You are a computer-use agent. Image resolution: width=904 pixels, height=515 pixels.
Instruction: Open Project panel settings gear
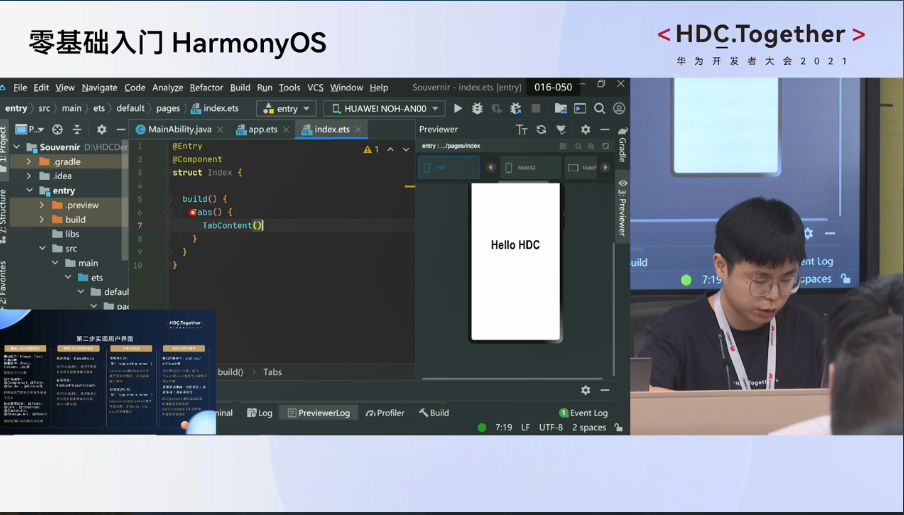101,129
